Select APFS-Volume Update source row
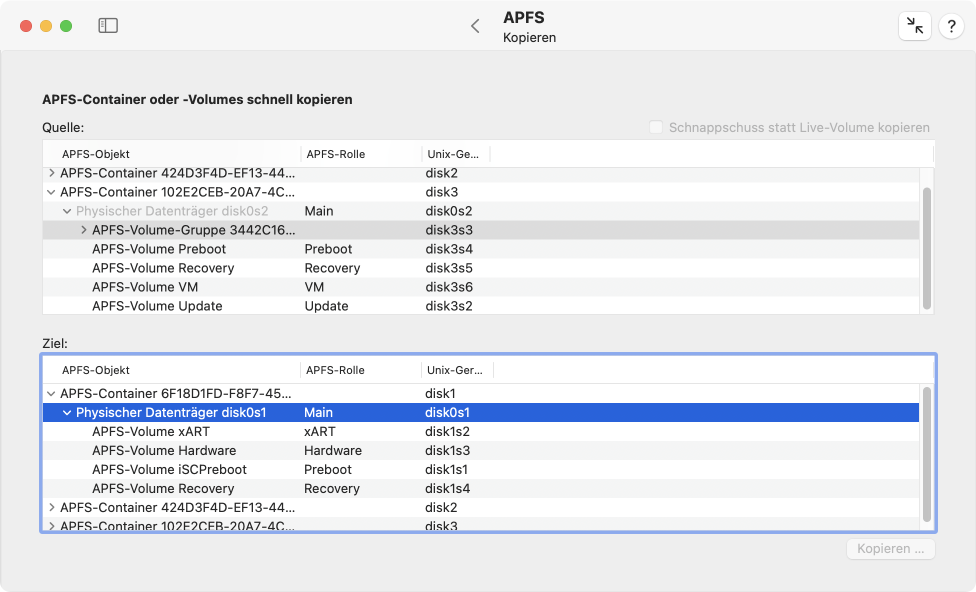The width and height of the screenshot is (976, 592). pyautogui.click(x=481, y=306)
